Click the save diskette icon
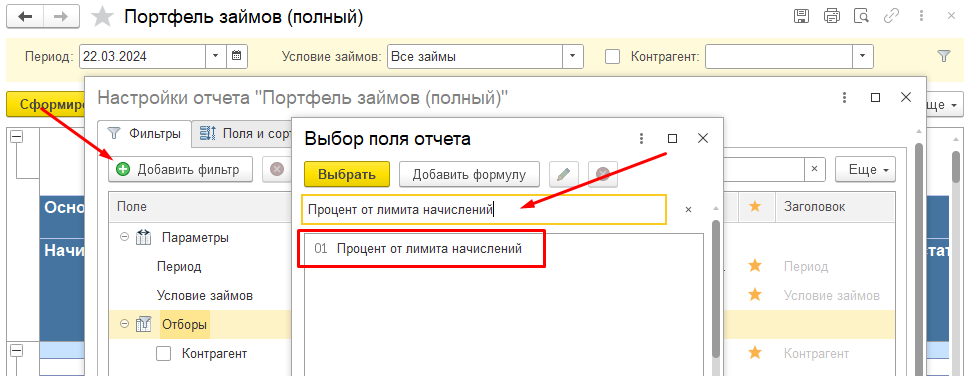Screen dimensions: 970x376 (802, 17)
